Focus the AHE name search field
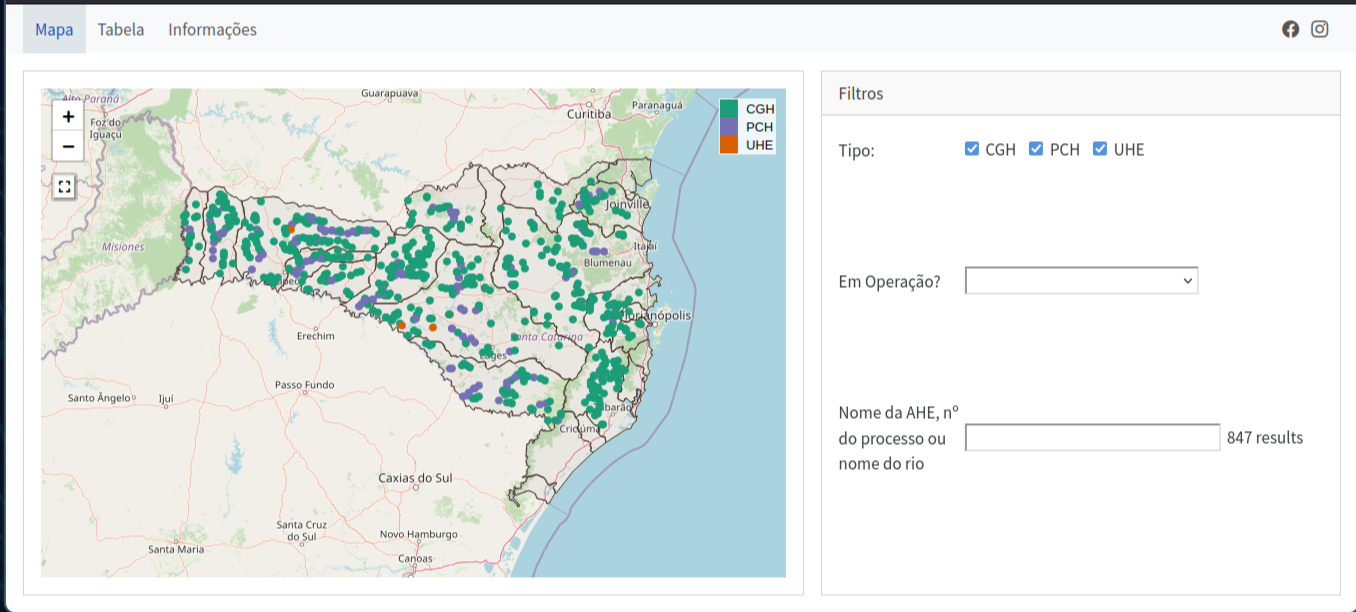 pos(1092,437)
